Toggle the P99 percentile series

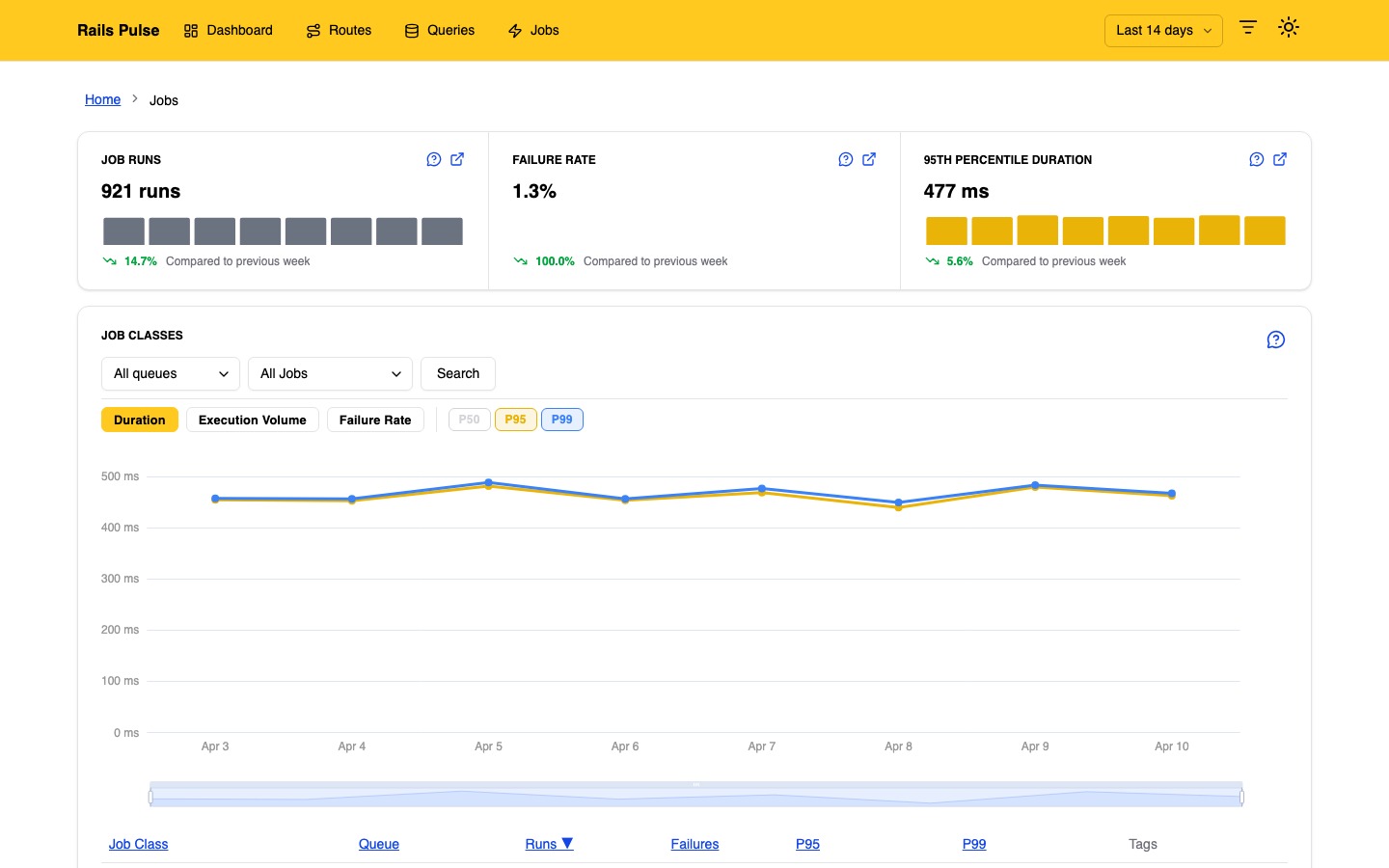tap(561, 420)
